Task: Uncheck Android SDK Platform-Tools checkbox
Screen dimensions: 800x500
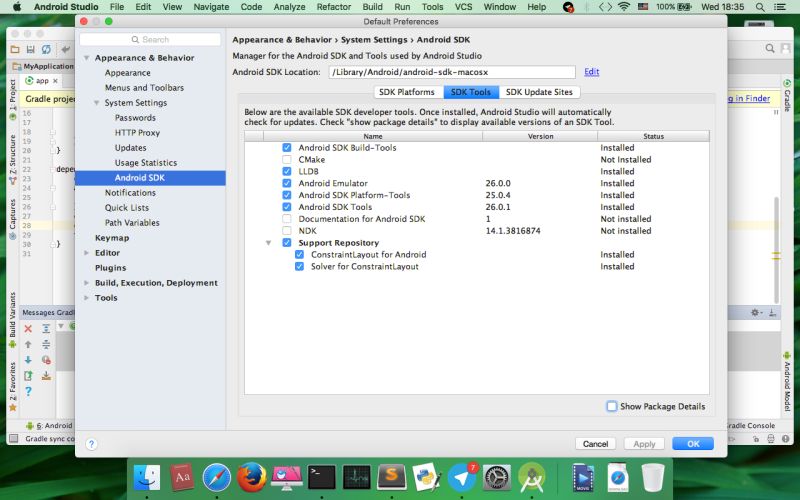Action: 287,195
